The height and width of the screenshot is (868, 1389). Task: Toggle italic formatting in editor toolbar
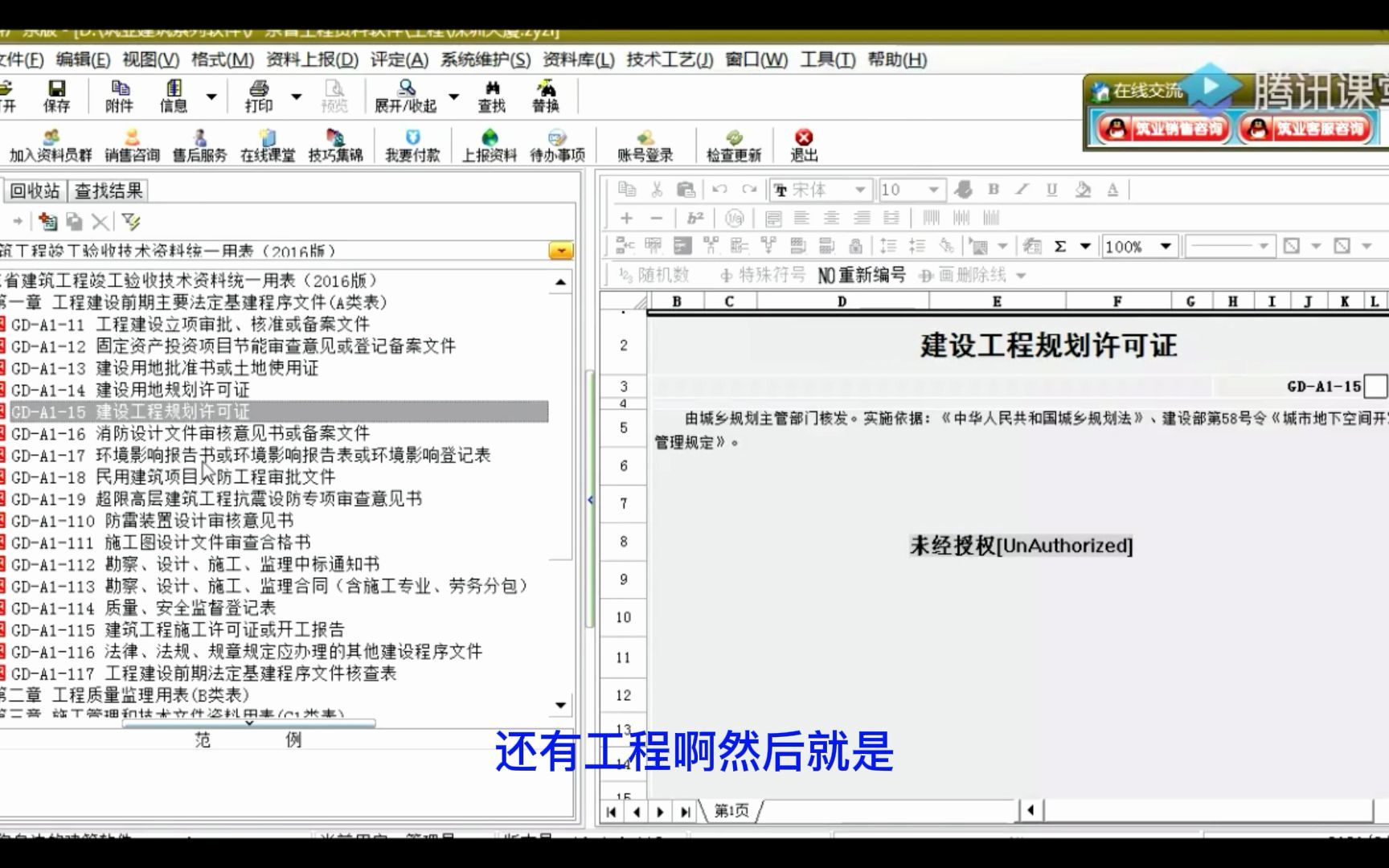coord(1022,190)
